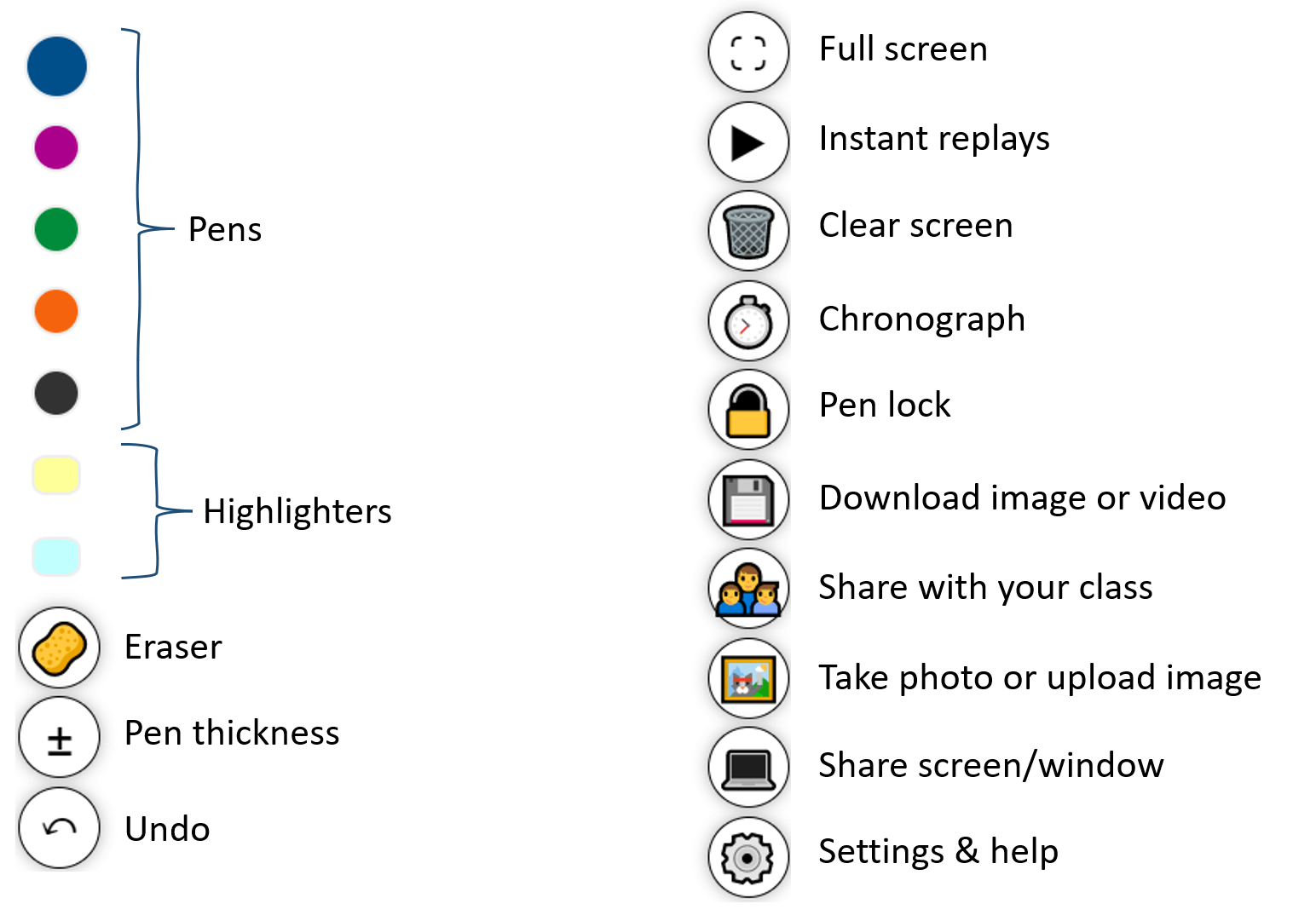Clear screen using the trash can

click(x=748, y=231)
